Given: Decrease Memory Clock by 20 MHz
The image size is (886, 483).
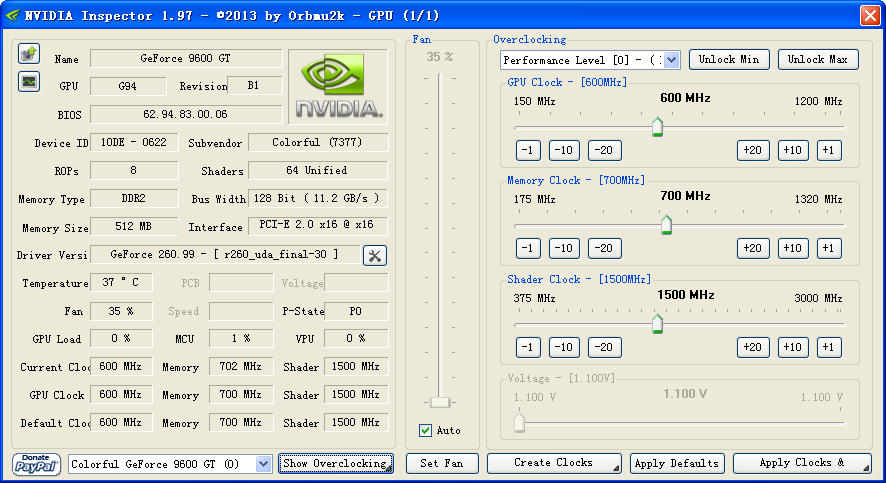Looking at the screenshot, I should (605, 248).
